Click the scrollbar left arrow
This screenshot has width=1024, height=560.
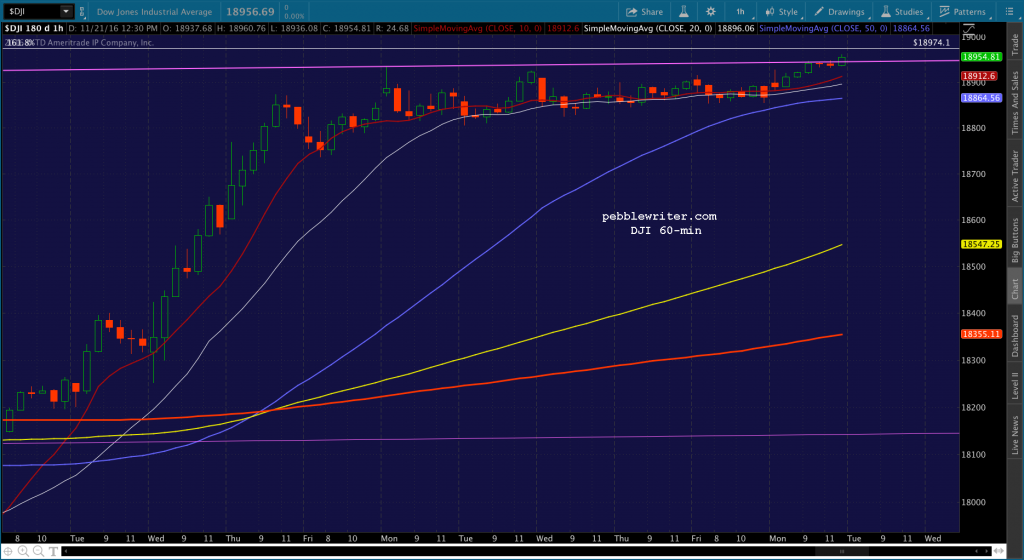click(x=65, y=552)
